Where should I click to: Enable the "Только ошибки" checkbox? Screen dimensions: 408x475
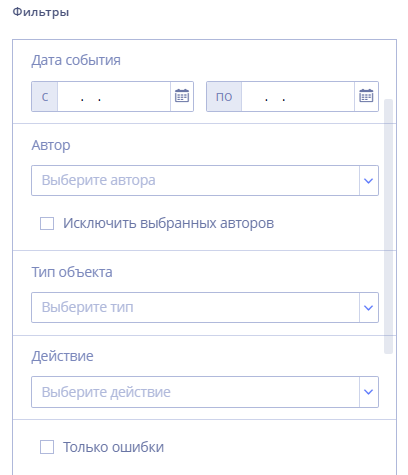click(47, 447)
